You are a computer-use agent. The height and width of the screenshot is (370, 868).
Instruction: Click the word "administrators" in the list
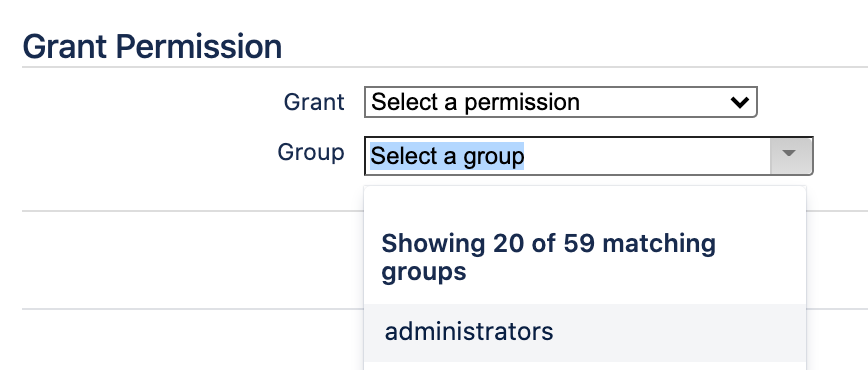click(469, 332)
